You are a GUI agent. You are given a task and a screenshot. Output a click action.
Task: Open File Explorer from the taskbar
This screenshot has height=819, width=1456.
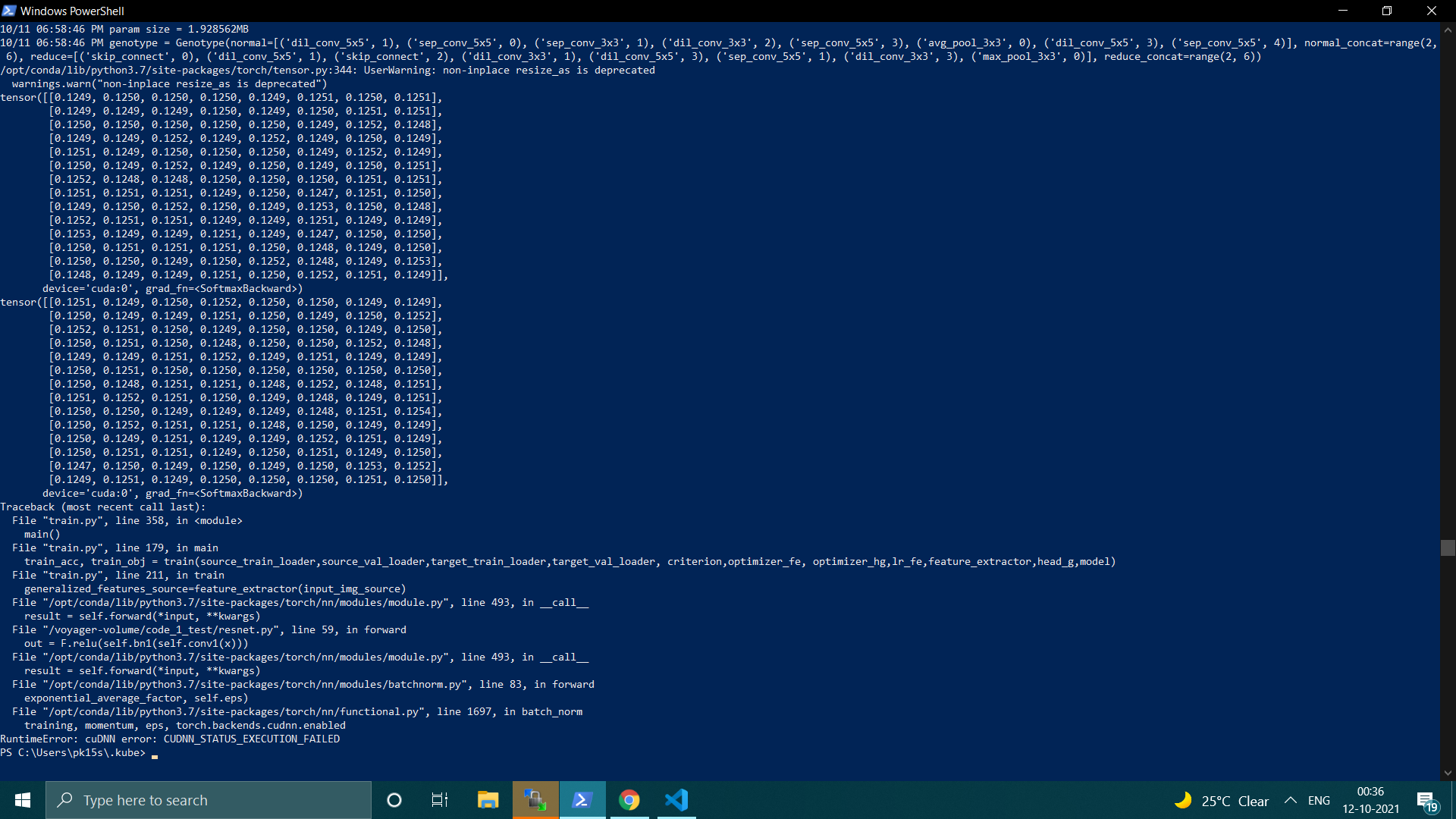pyautogui.click(x=488, y=800)
